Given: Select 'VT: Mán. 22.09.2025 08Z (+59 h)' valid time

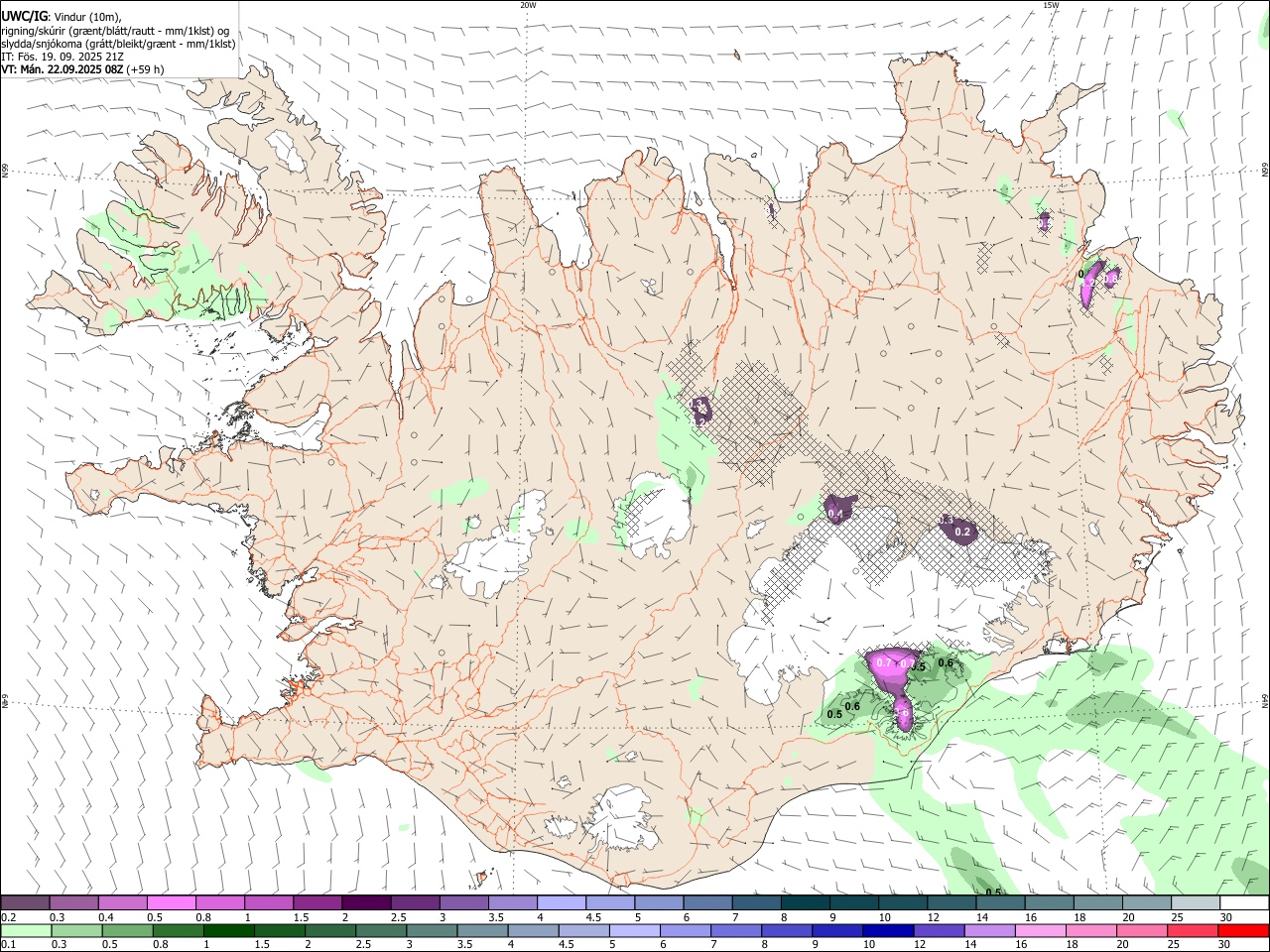Looking at the screenshot, I should [82, 69].
